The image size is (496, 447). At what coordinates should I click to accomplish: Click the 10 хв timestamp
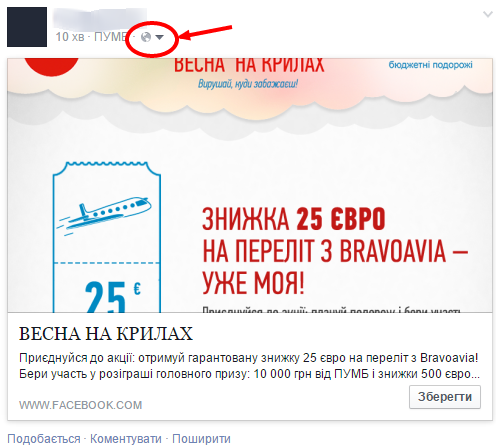coord(70,37)
